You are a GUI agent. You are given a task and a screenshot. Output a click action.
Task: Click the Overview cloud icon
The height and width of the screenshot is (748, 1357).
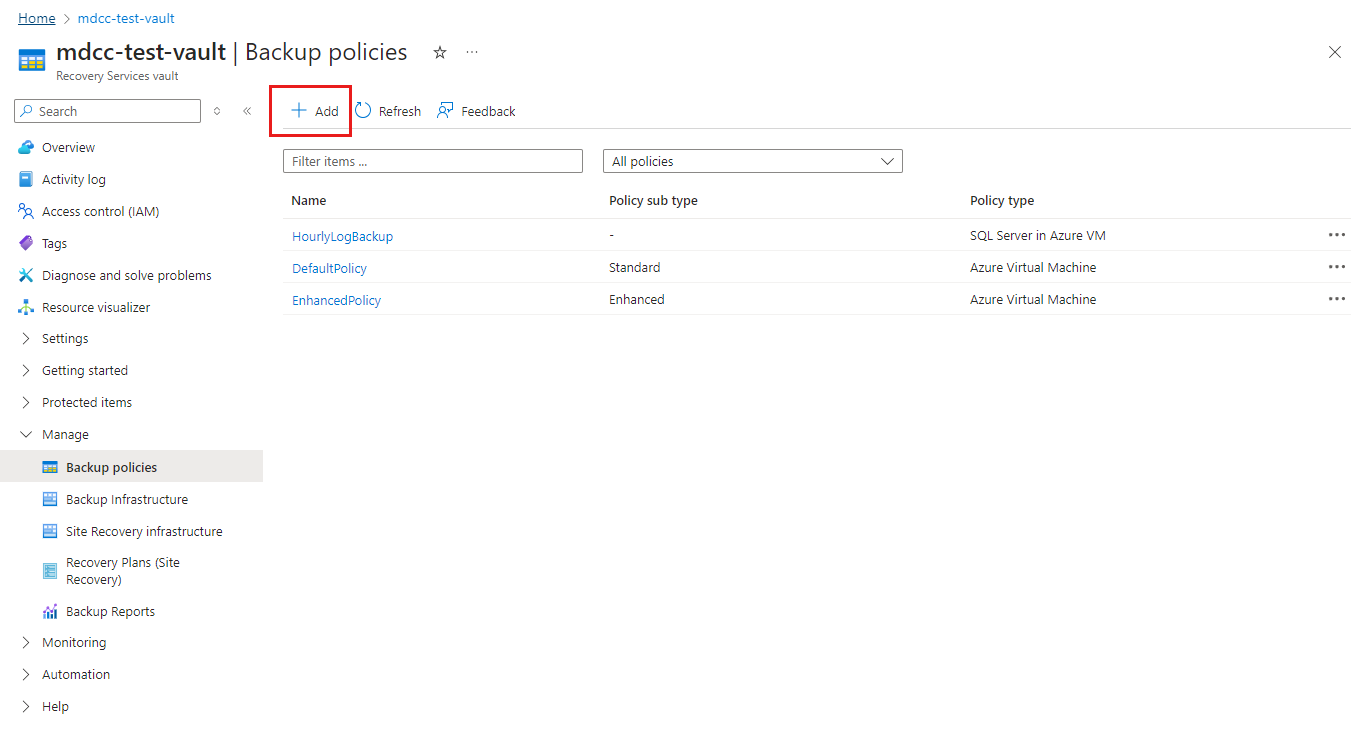point(26,148)
